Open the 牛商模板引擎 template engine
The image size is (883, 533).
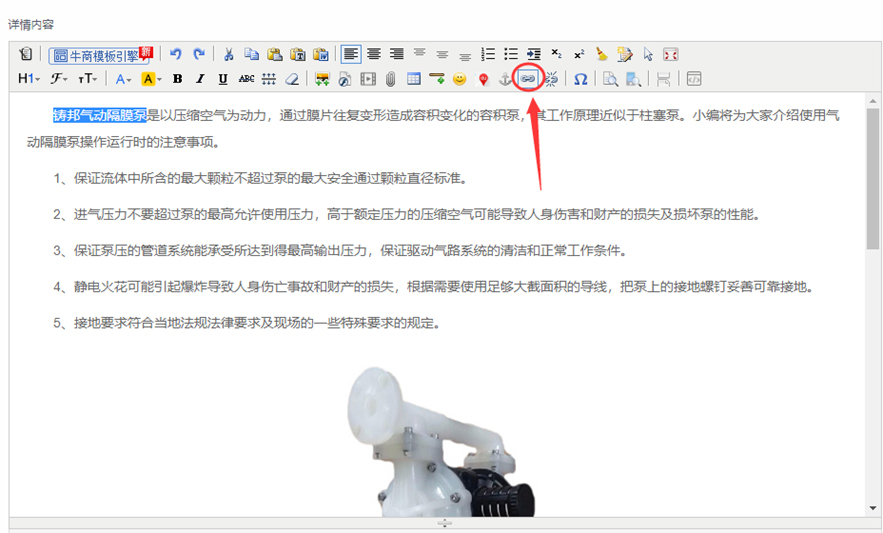tap(100, 55)
